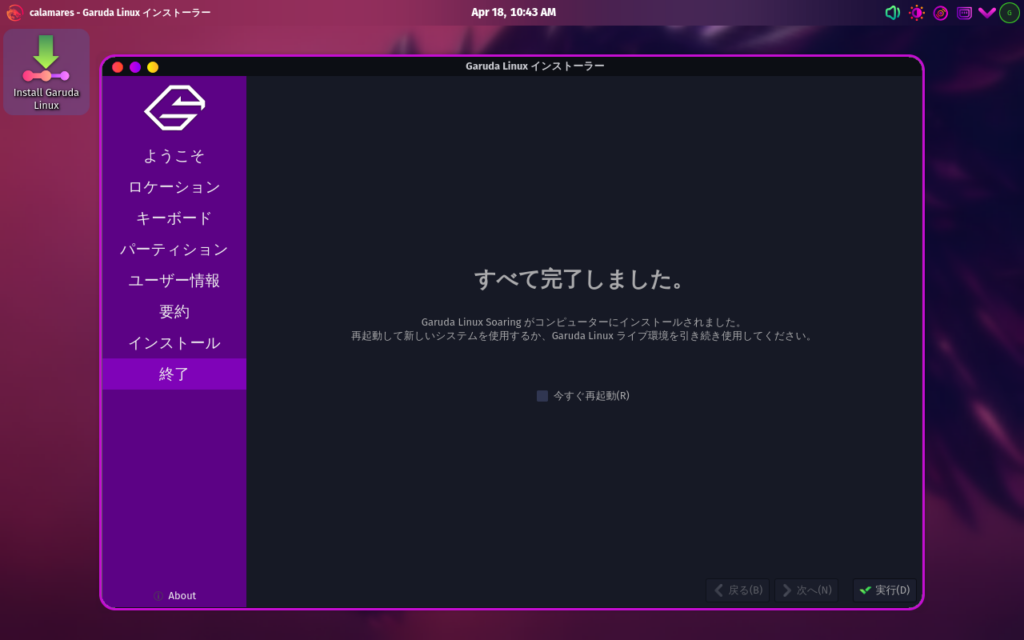
Task: Click the calamares app icon in top bar
Action: (x=14, y=13)
